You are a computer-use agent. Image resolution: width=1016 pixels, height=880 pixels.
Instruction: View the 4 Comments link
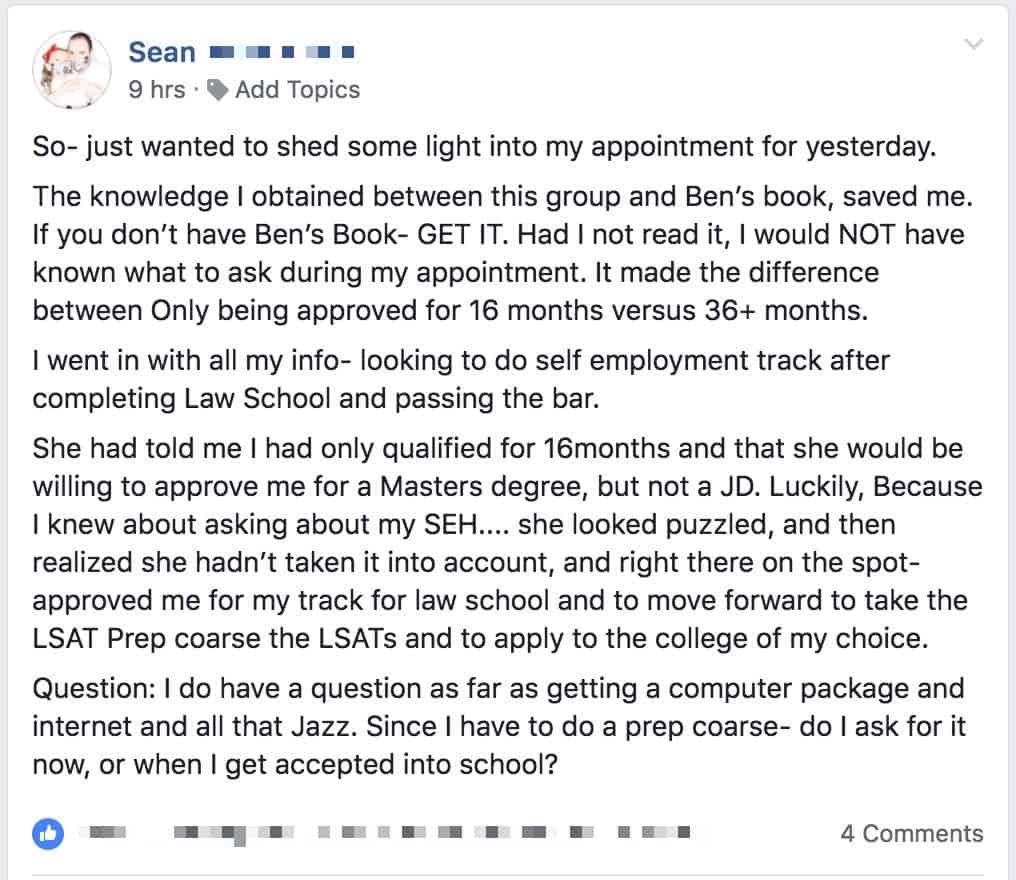912,833
